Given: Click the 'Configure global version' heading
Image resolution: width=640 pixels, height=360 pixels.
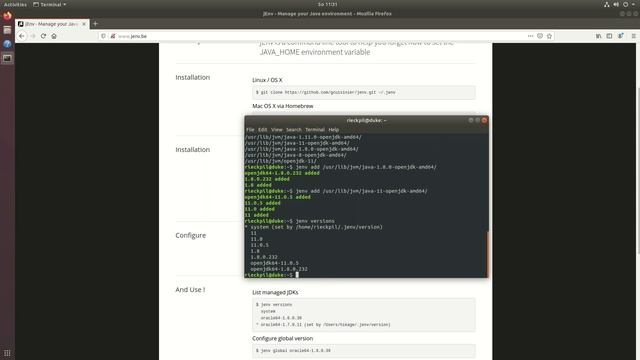Looking at the screenshot, I should 282,338.
